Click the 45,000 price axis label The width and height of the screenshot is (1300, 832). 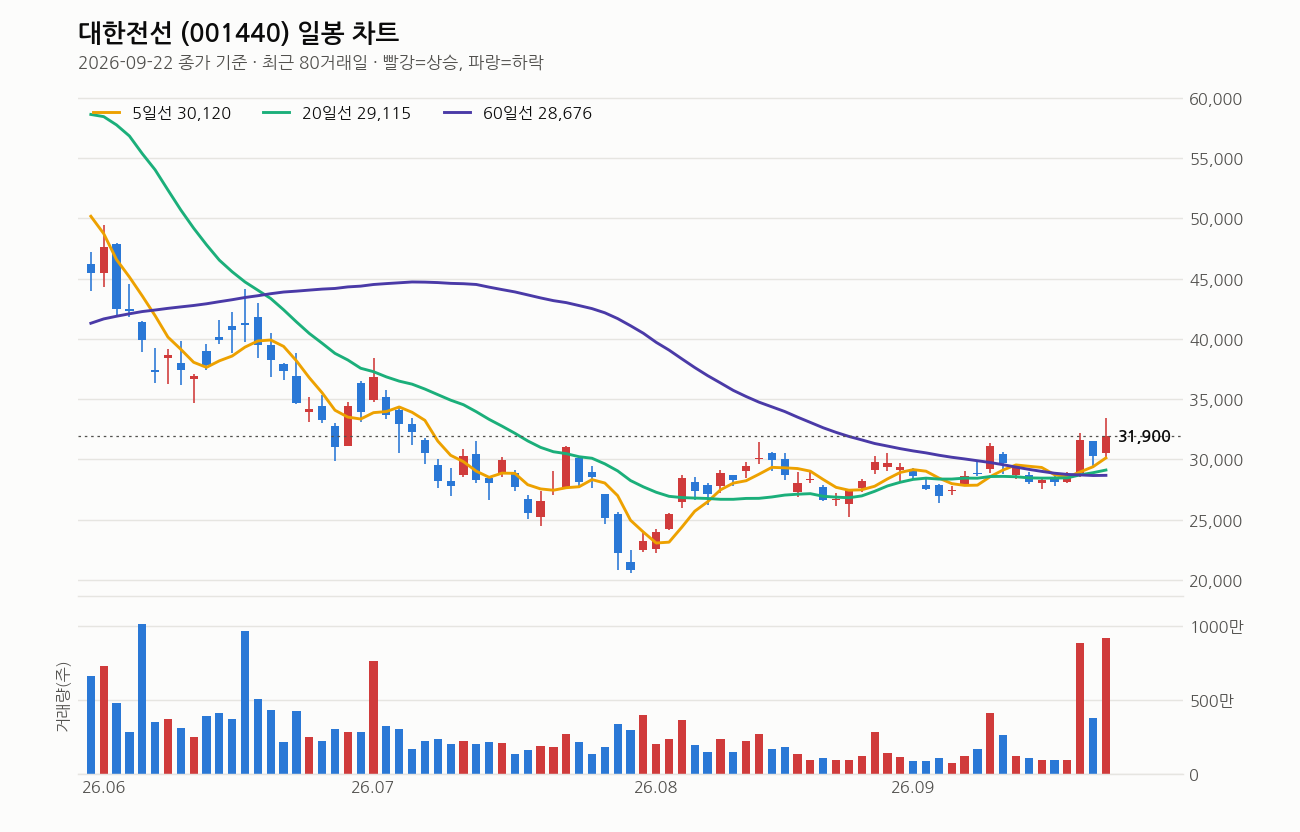tap(1215, 280)
